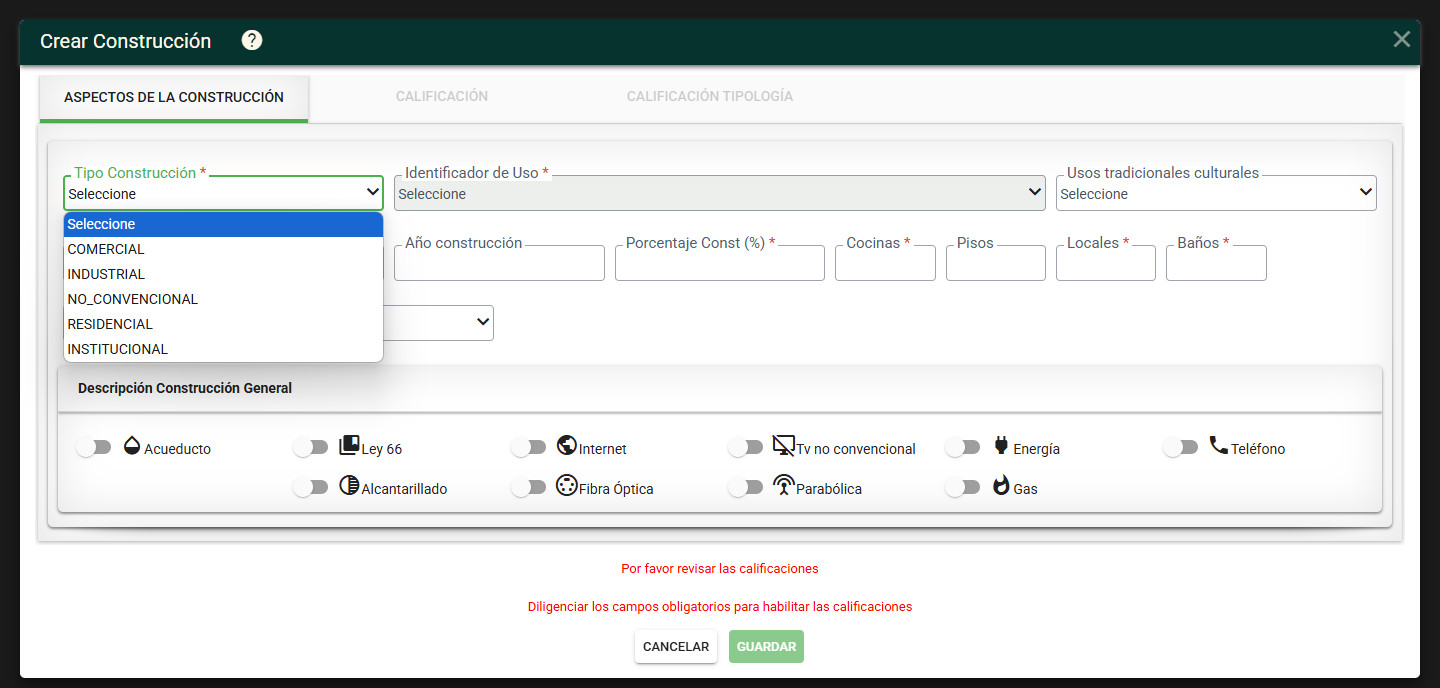
Task: Click the Gas flame icon
Action: coord(1001,486)
